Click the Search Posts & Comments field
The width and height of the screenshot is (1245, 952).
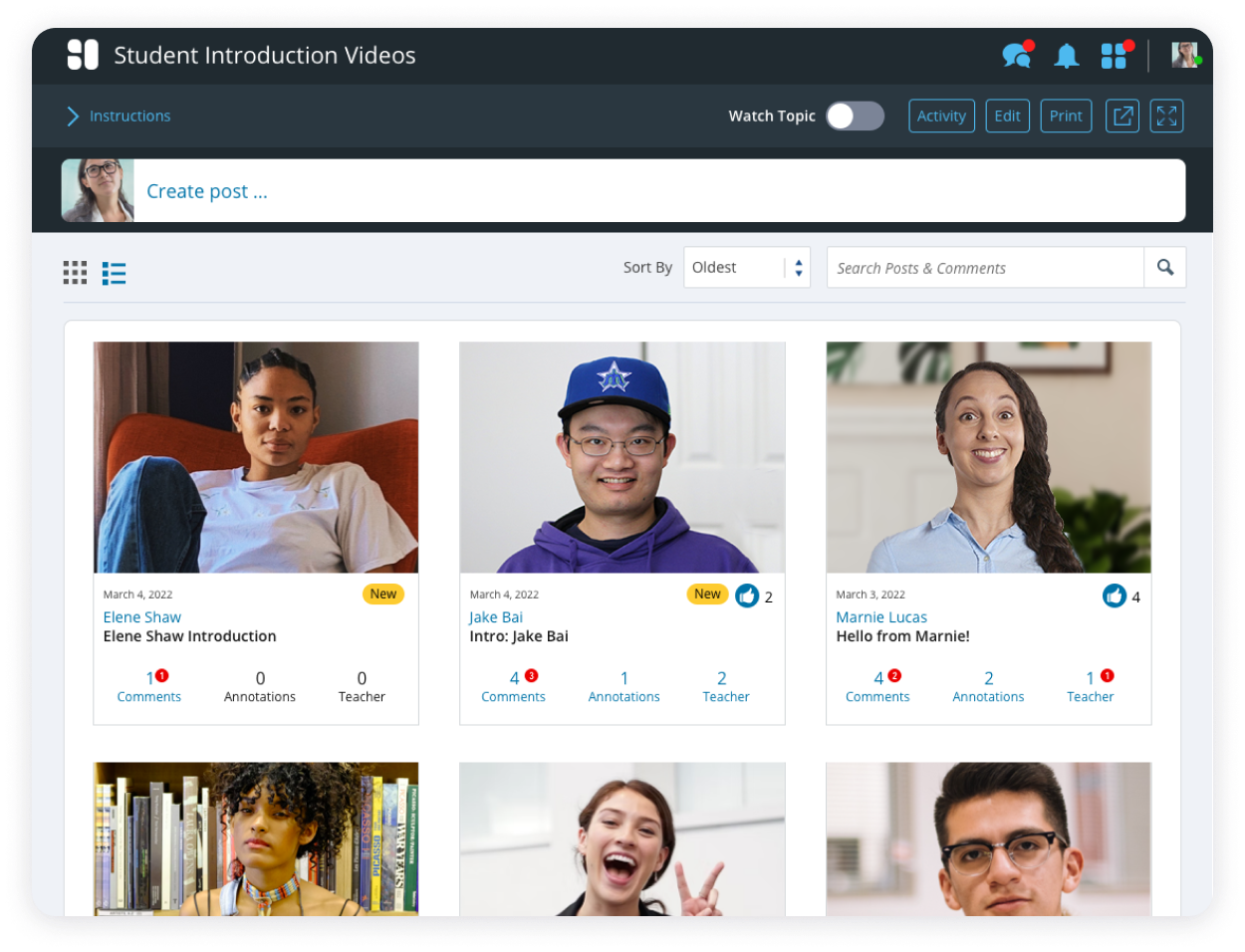coord(984,268)
